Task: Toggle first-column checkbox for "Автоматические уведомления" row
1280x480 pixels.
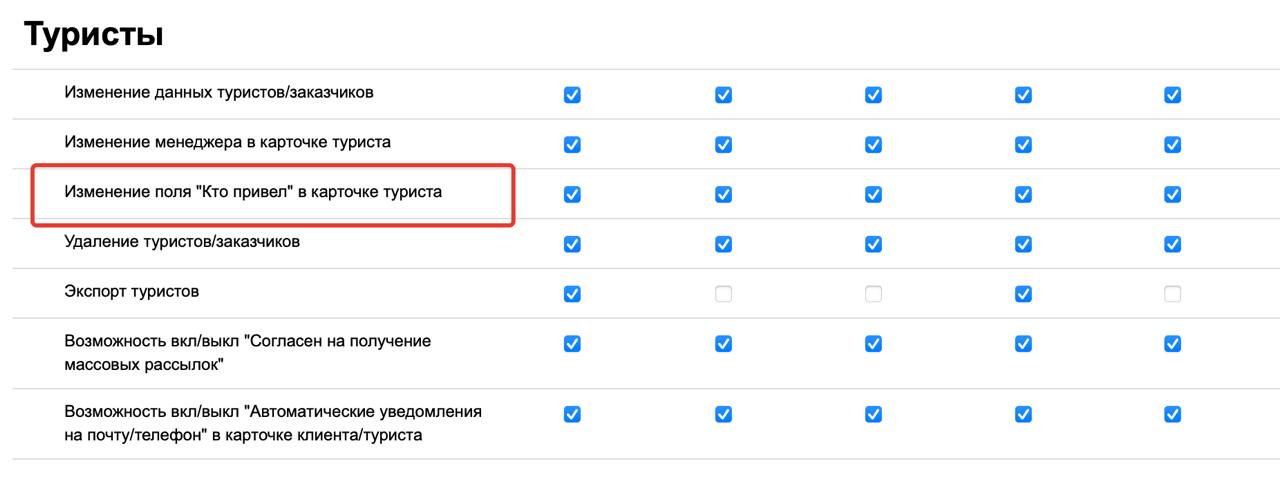Action: 572,414
